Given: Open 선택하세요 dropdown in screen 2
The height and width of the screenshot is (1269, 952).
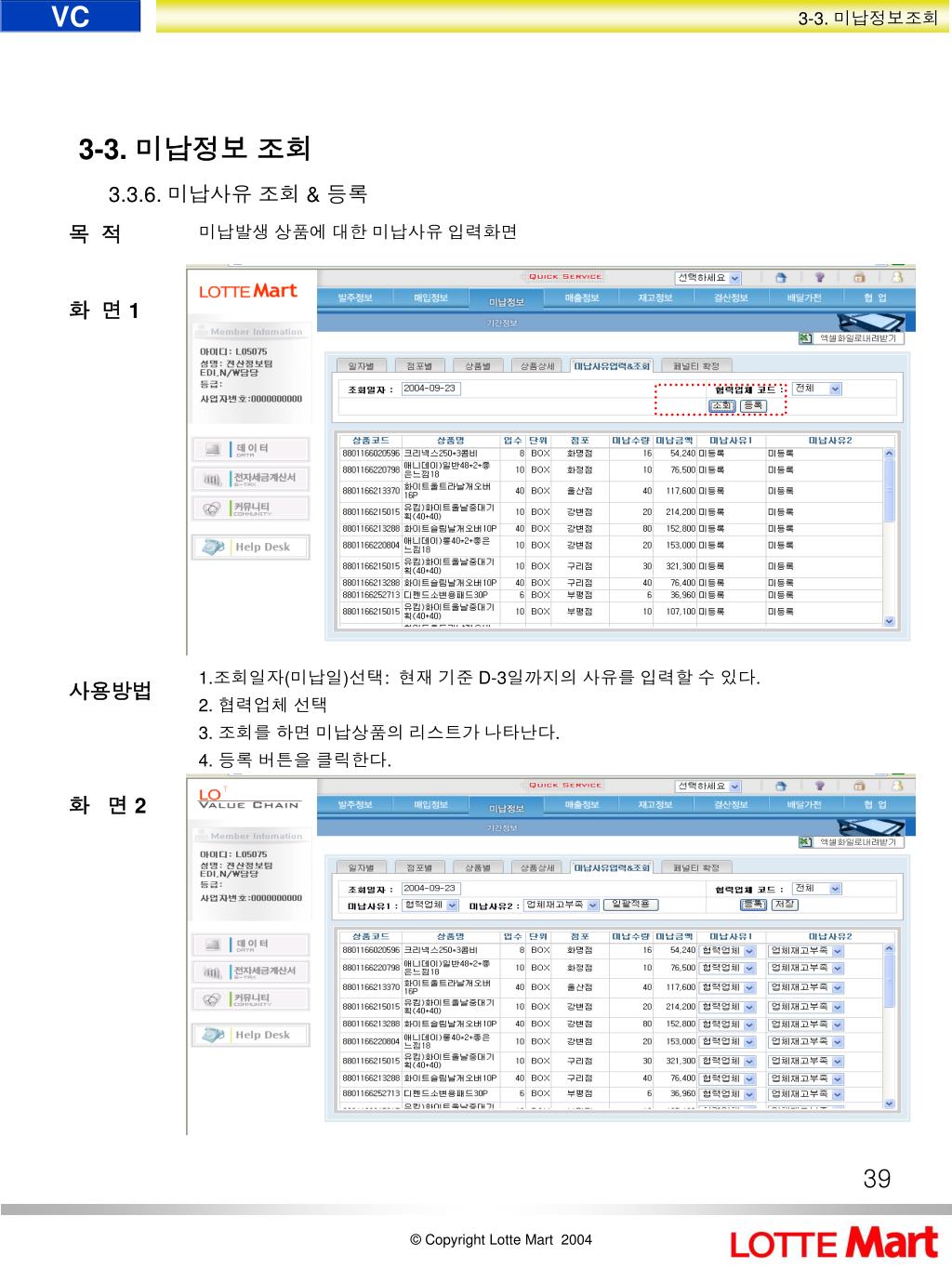Looking at the screenshot, I should (x=708, y=787).
